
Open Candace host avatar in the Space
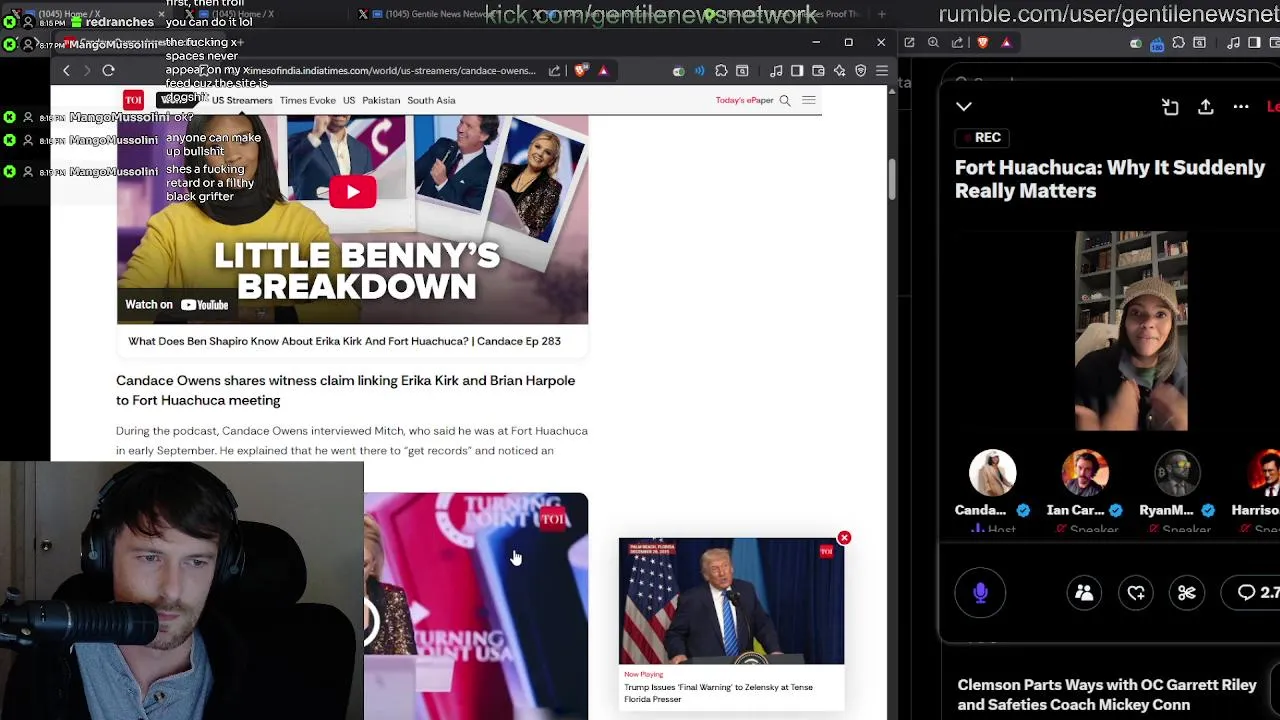(x=992, y=473)
